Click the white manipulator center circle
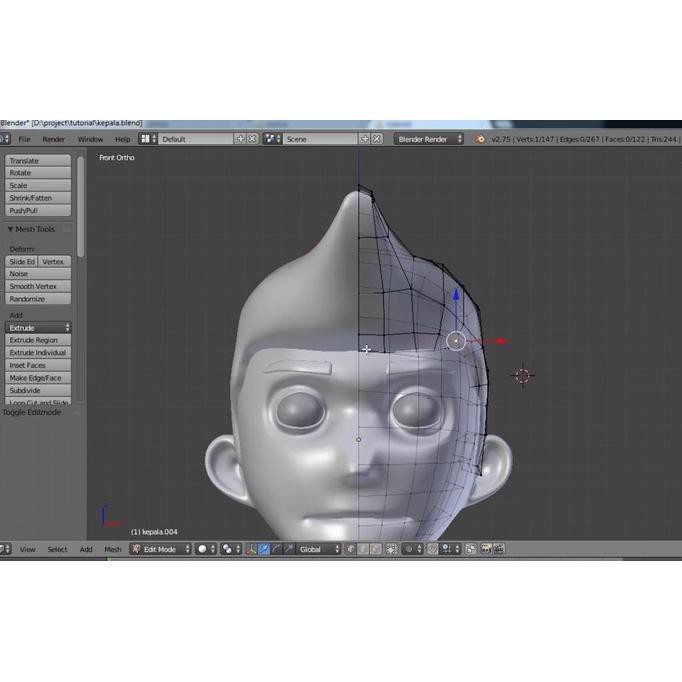This screenshot has height=682, width=682. pyautogui.click(x=456, y=342)
